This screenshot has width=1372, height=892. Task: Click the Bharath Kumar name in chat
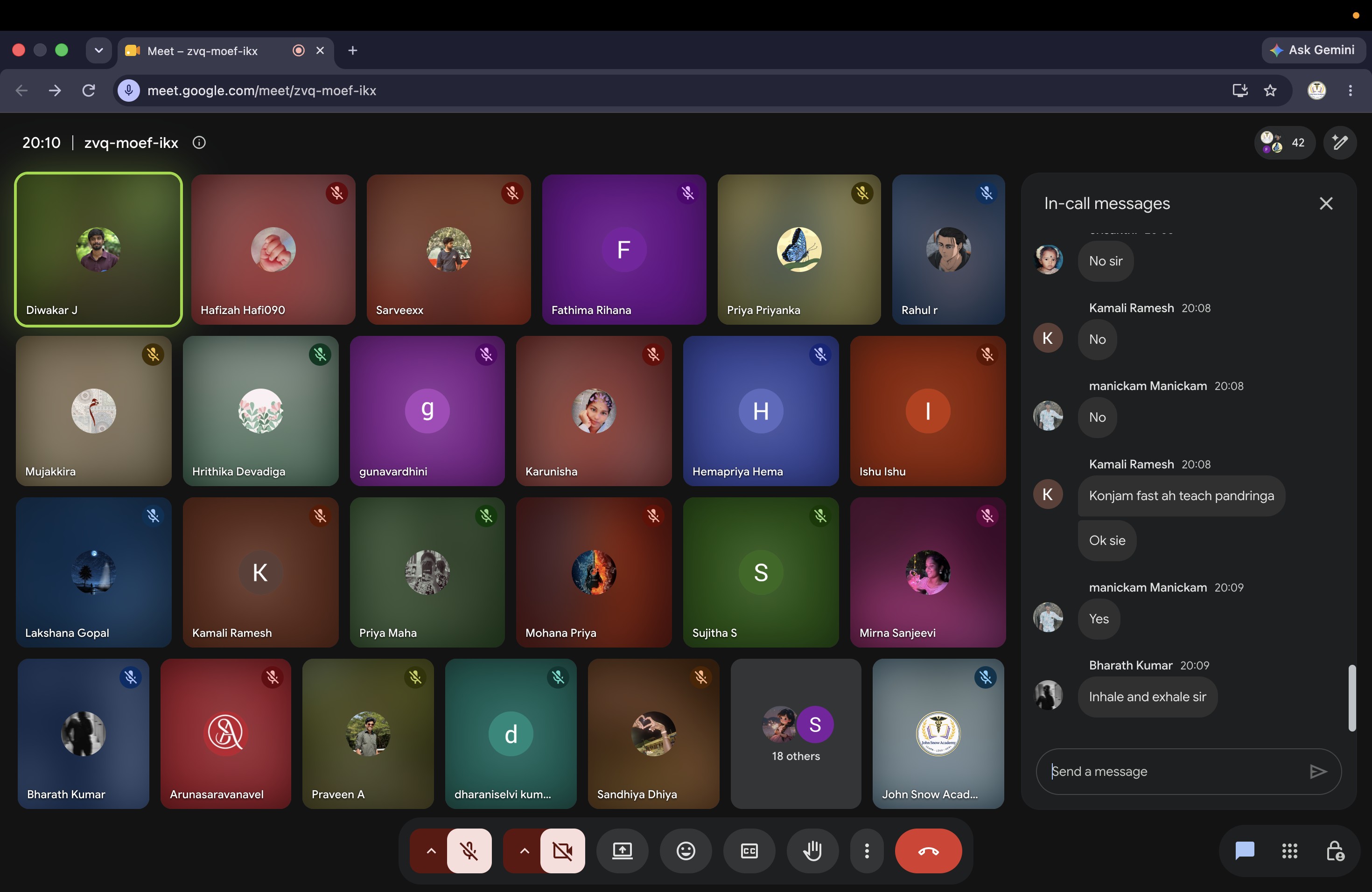pyautogui.click(x=1130, y=665)
